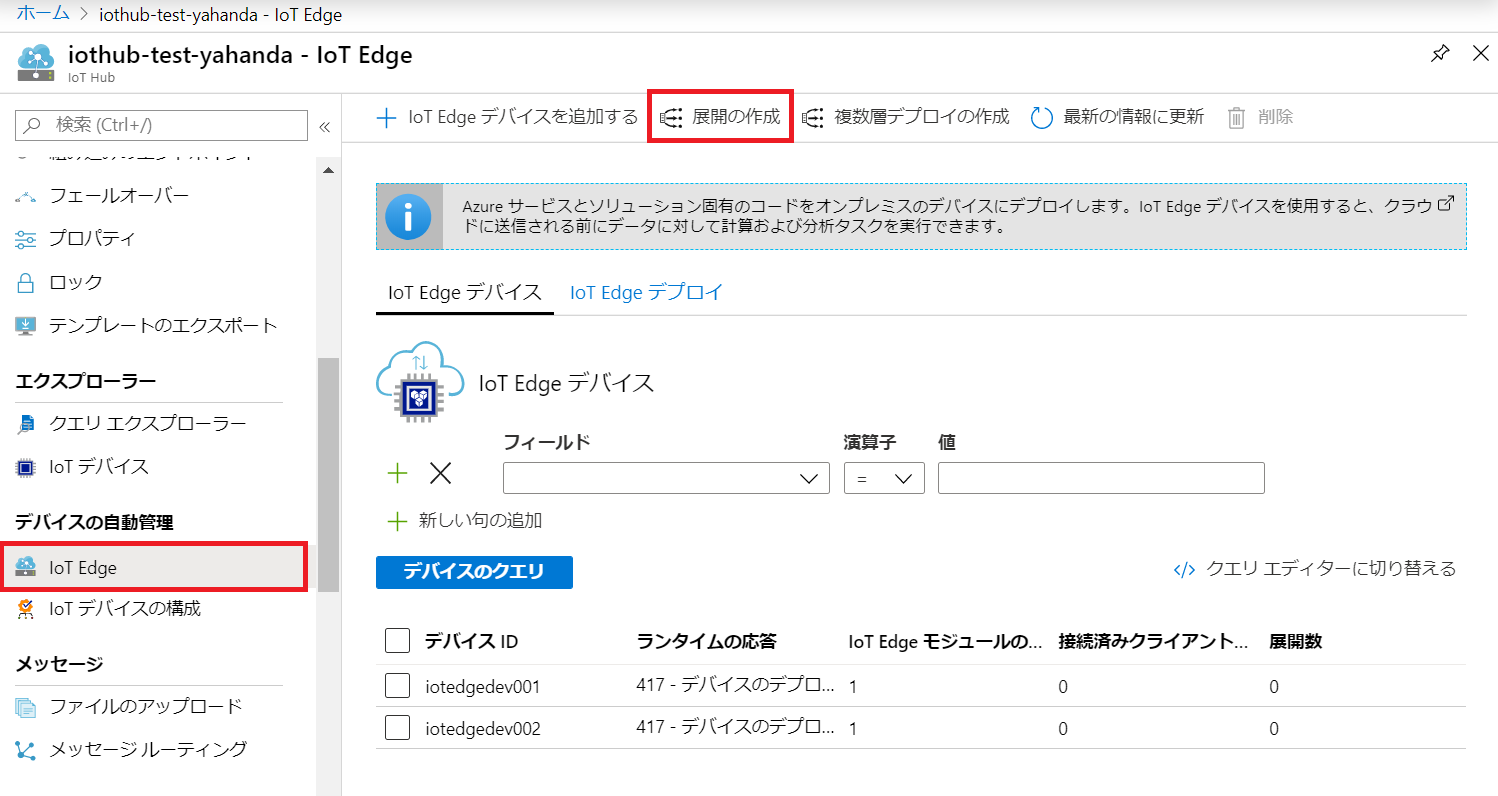Click the search magnifier icon in sidebar
The width and height of the screenshot is (1498, 796).
[x=33, y=125]
